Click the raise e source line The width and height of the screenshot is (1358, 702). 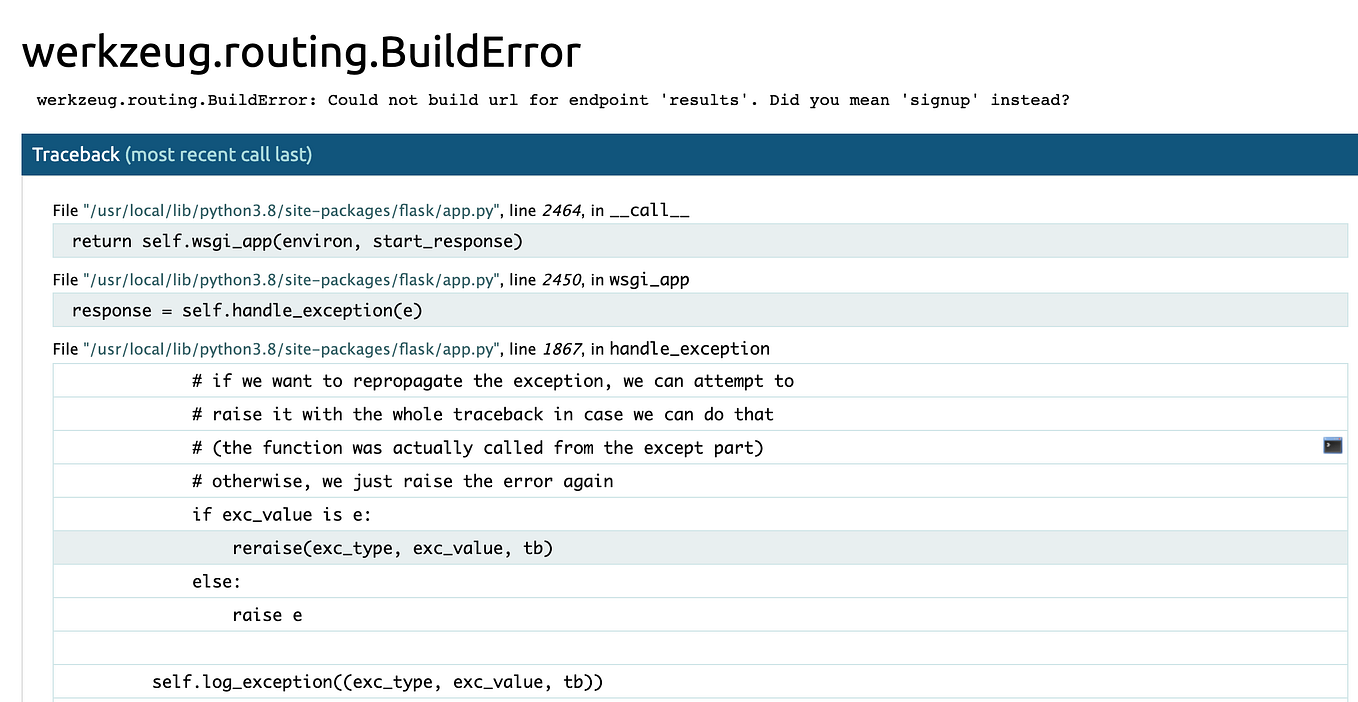[x=267, y=614]
